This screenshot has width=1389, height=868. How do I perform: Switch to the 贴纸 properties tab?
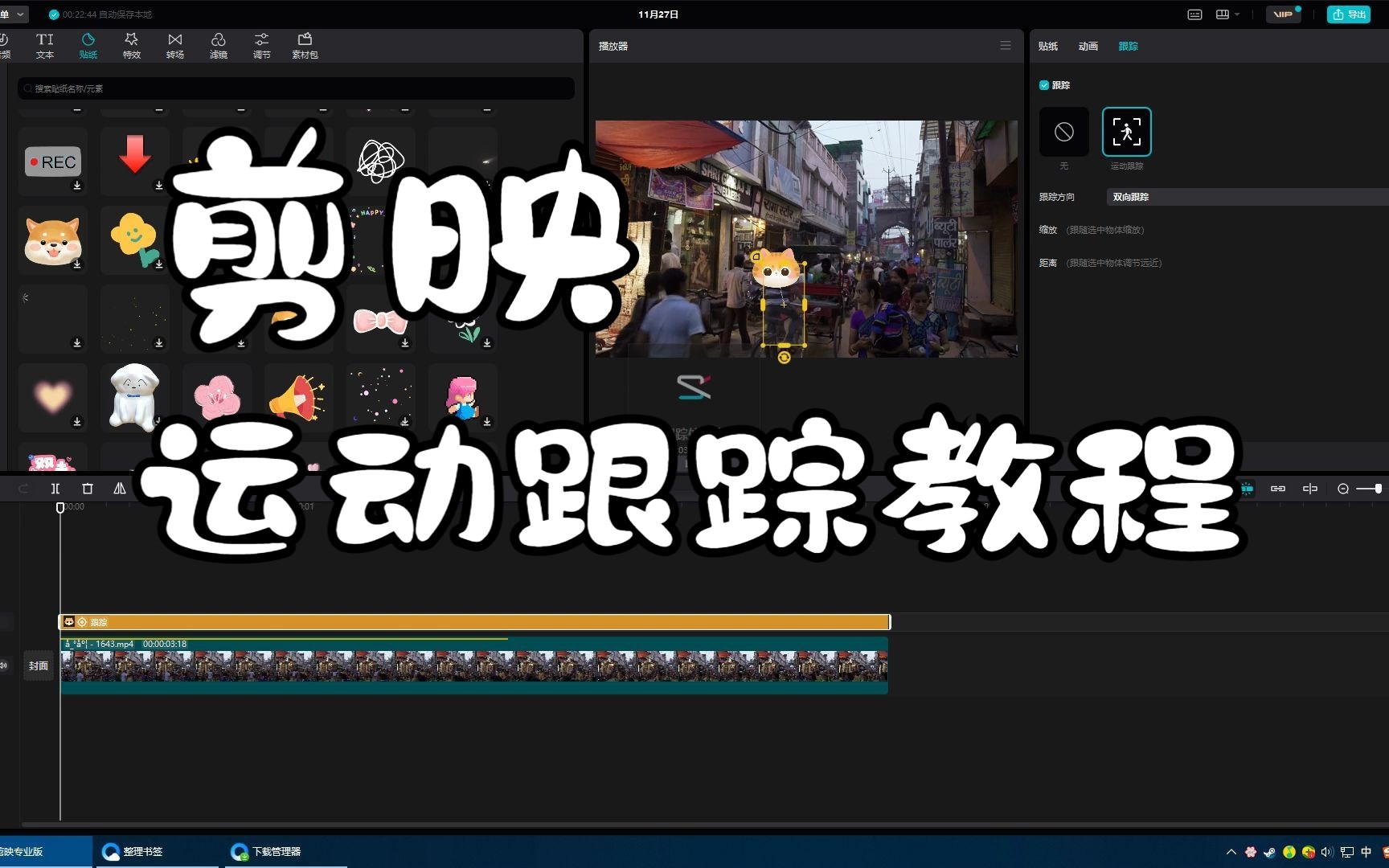1048,47
